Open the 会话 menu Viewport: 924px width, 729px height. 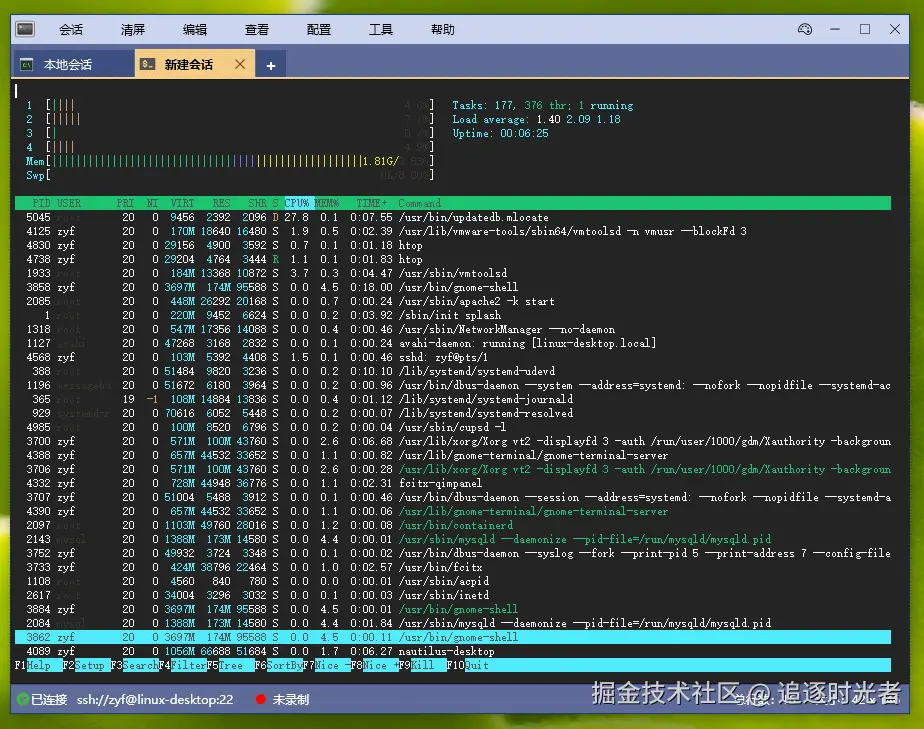pos(71,30)
